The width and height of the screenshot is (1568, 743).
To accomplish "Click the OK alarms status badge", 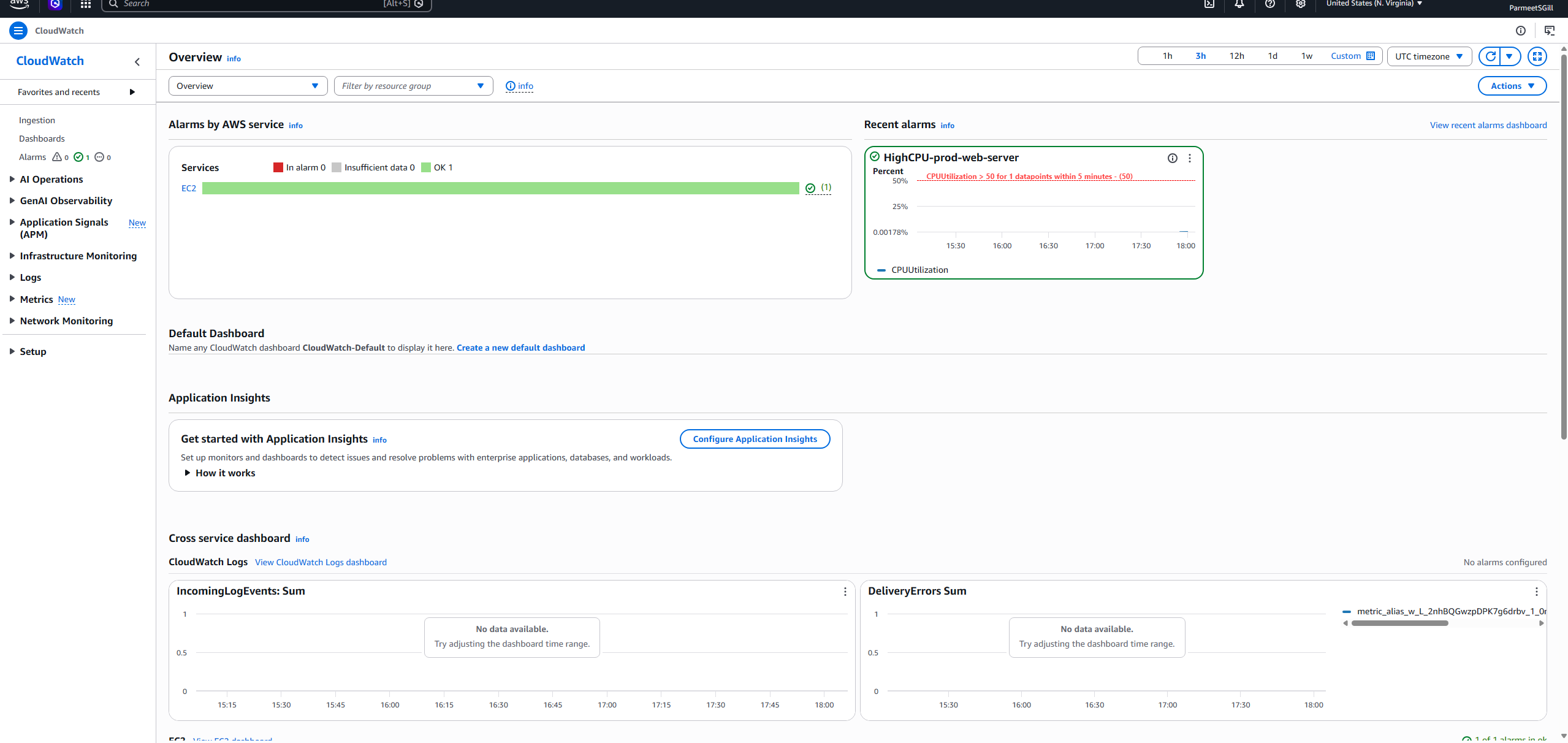I will coord(80,157).
